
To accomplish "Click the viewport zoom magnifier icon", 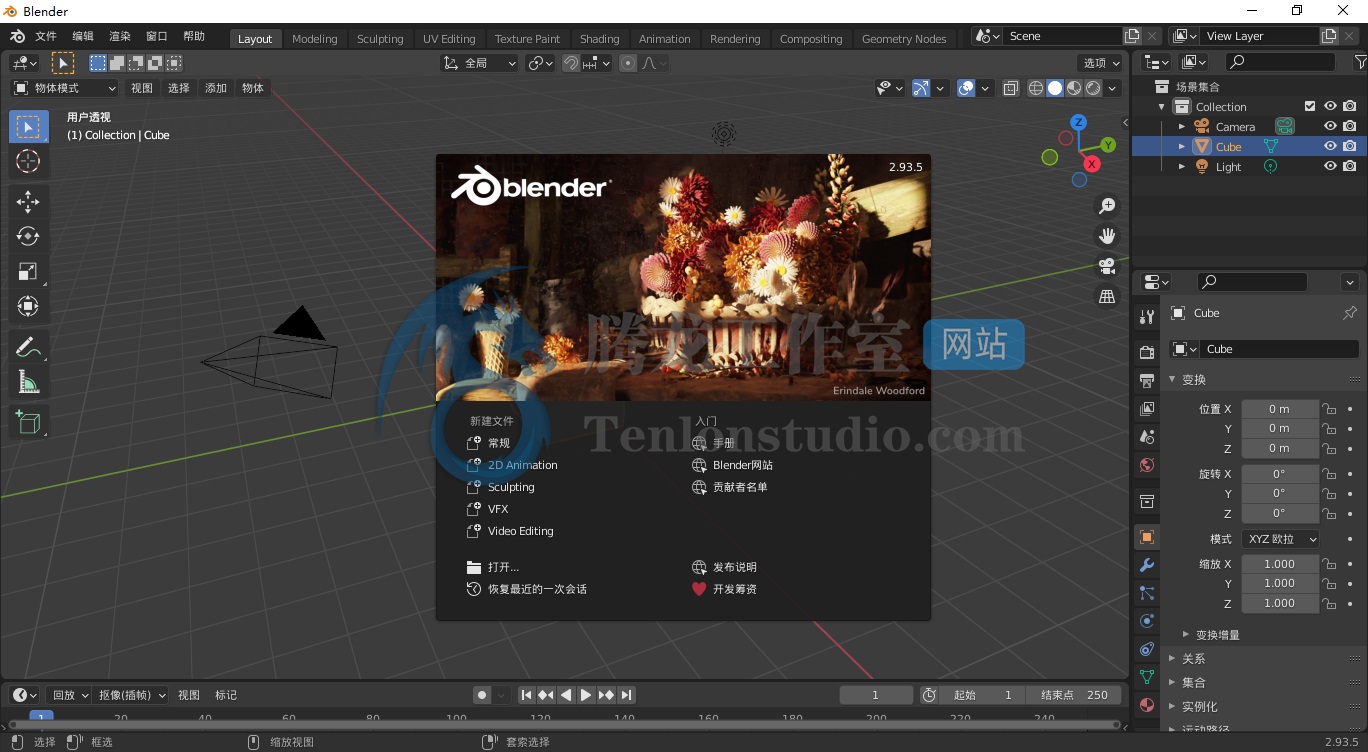I will (1107, 206).
